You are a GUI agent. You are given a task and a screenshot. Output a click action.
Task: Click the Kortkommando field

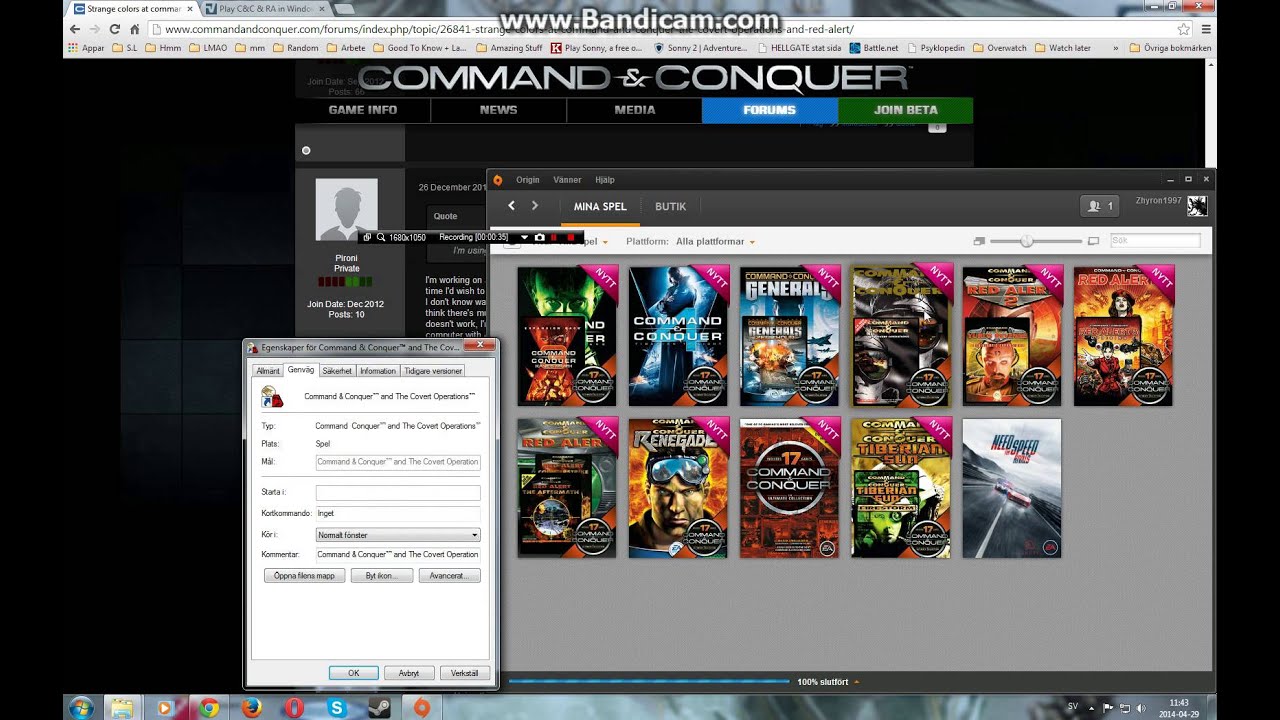coord(398,513)
